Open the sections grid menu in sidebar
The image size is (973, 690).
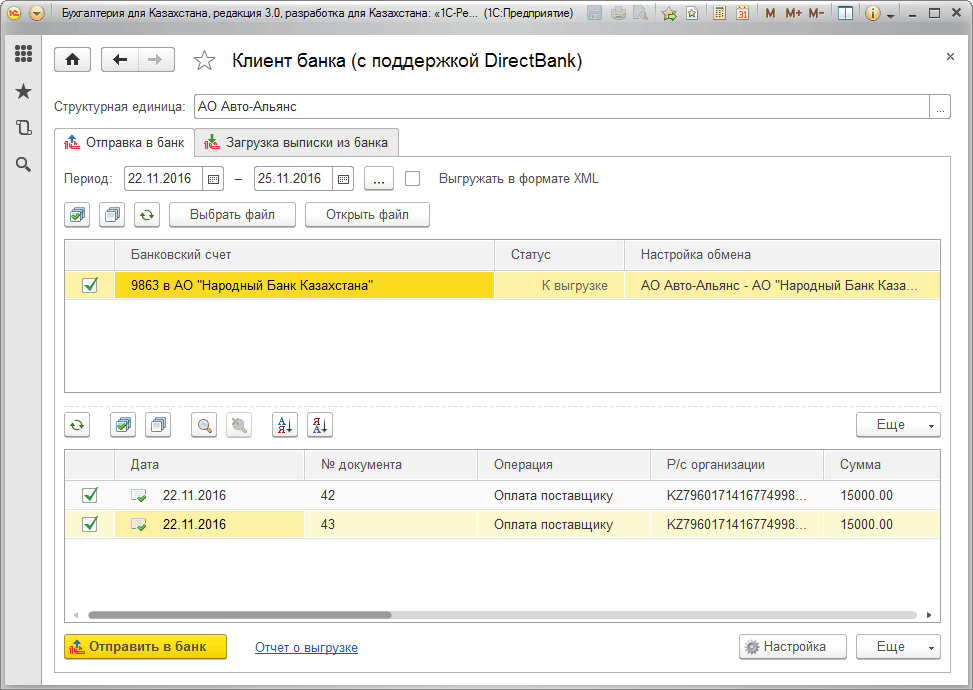[x=23, y=54]
